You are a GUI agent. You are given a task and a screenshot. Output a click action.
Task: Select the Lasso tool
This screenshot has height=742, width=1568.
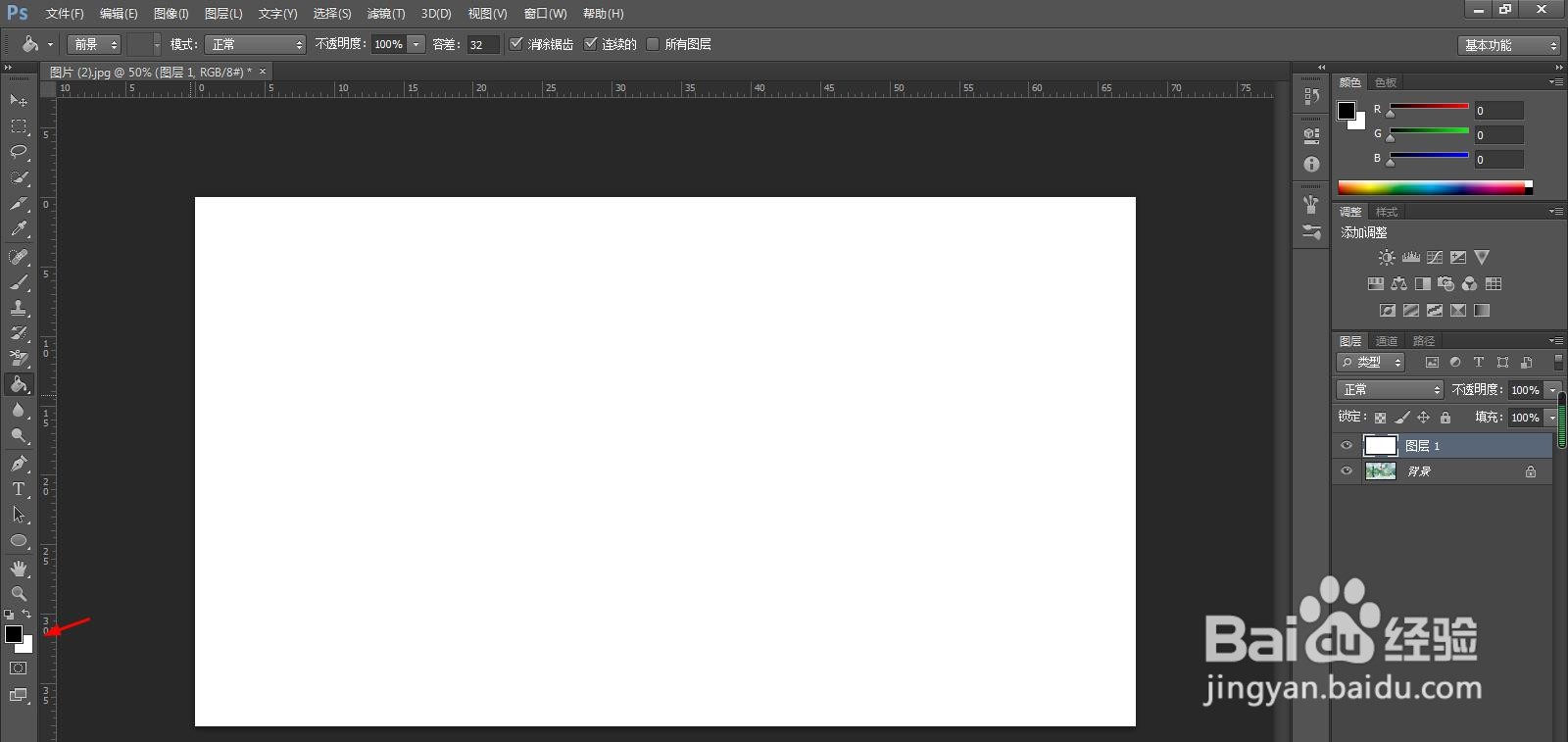coord(19,152)
